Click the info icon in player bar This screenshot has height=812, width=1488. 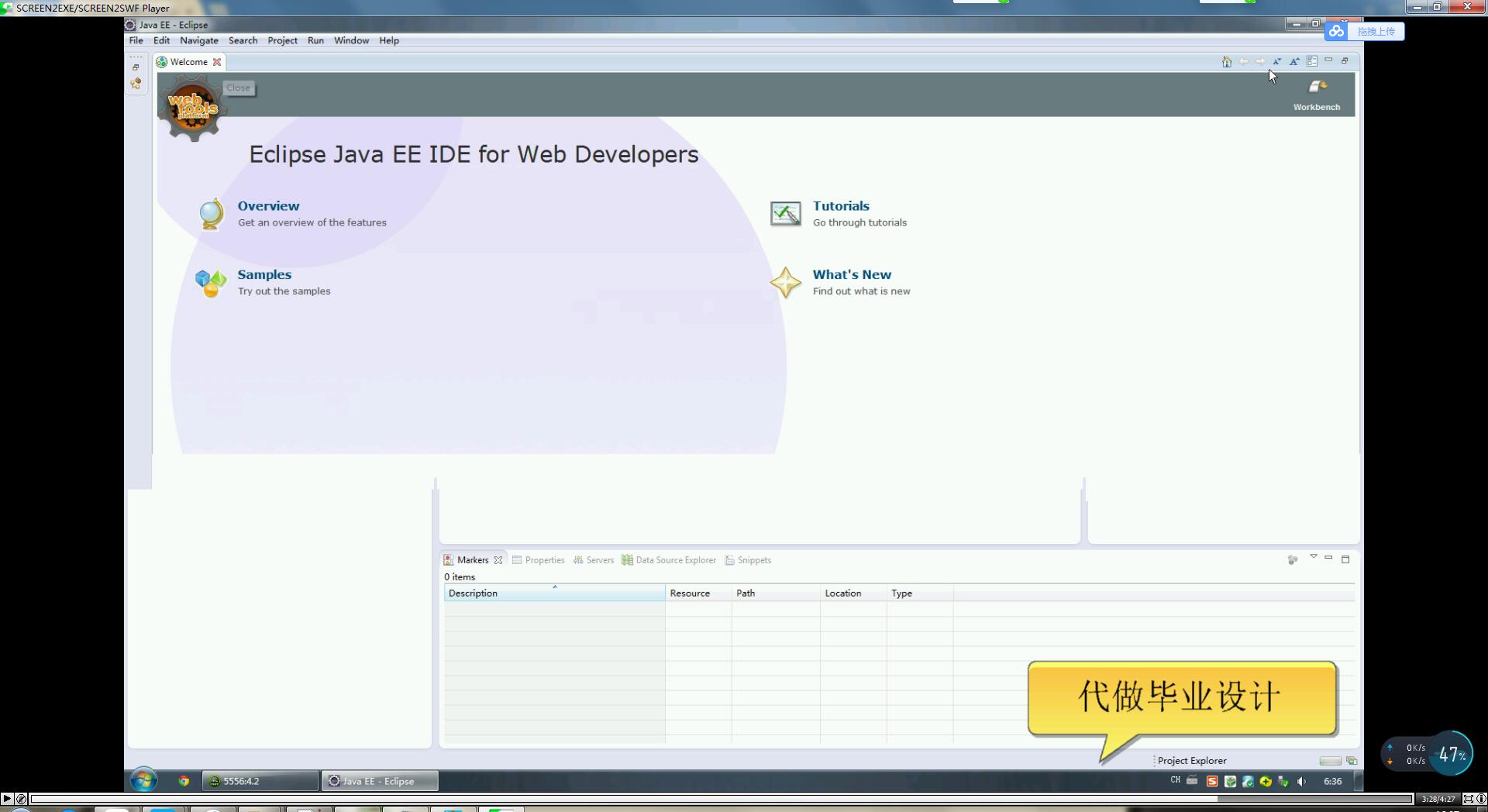(1481, 799)
